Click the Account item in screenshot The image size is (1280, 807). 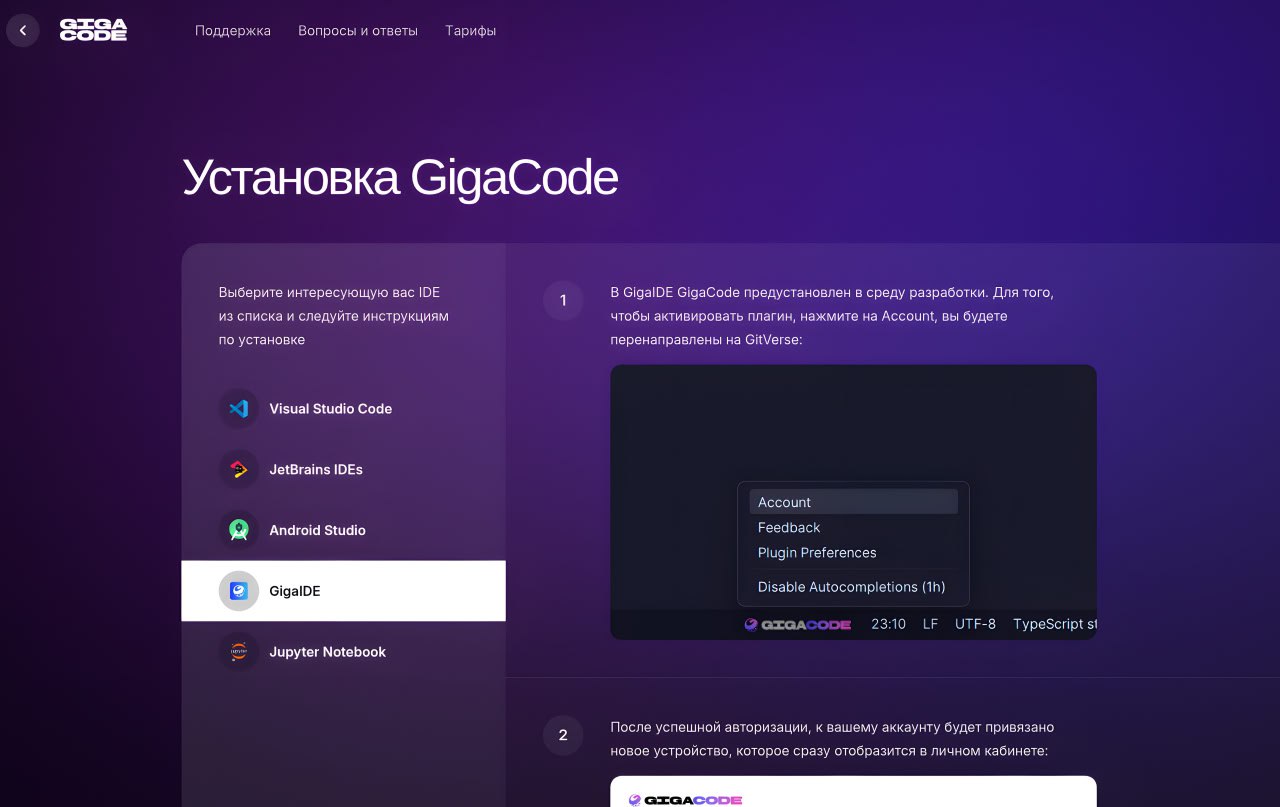(x=853, y=502)
